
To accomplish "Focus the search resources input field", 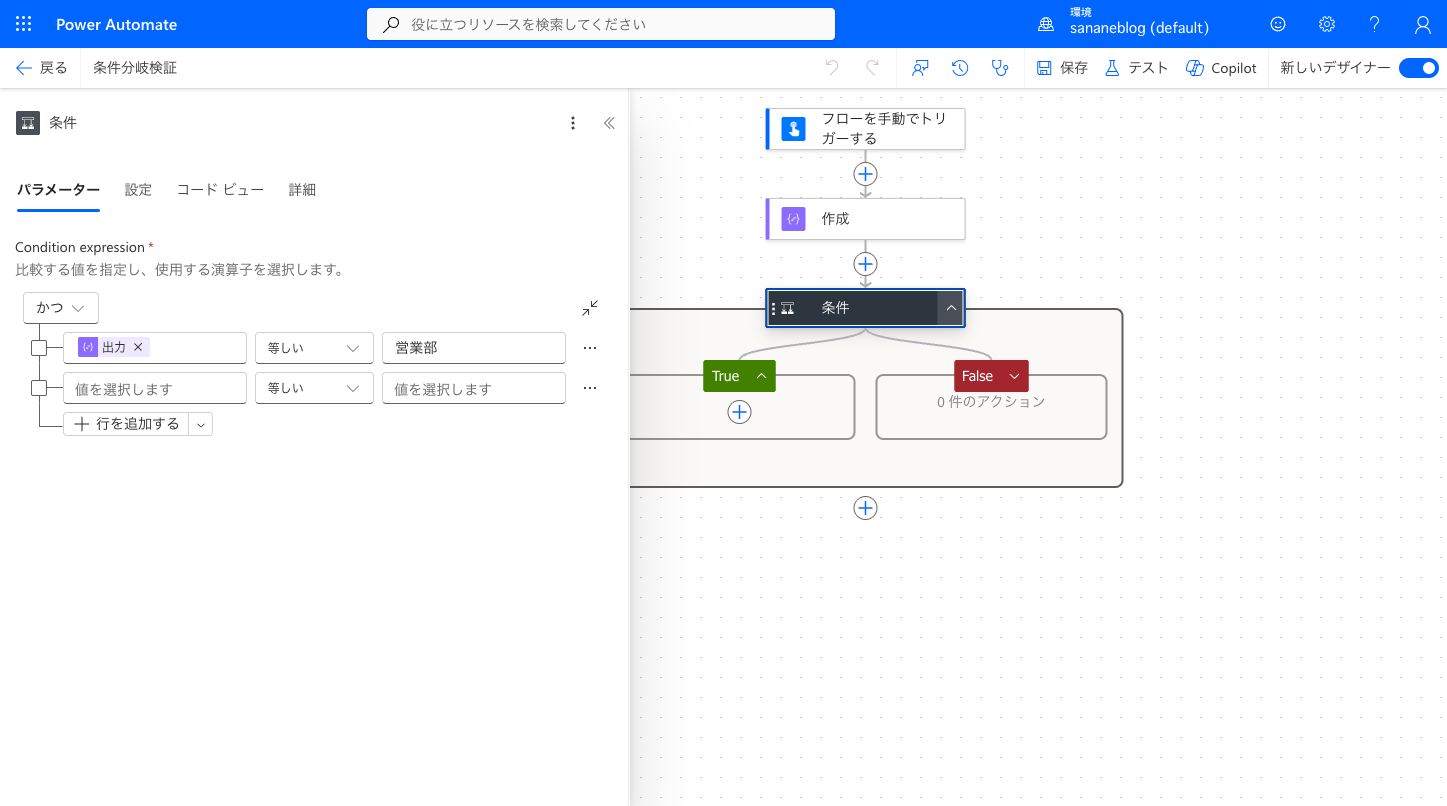I will coord(601,24).
